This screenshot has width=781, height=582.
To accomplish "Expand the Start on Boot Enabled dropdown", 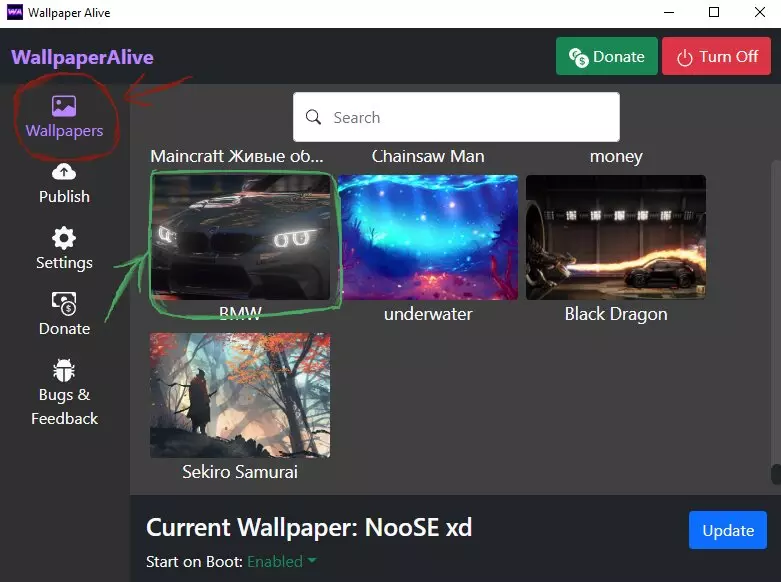I will pos(281,562).
